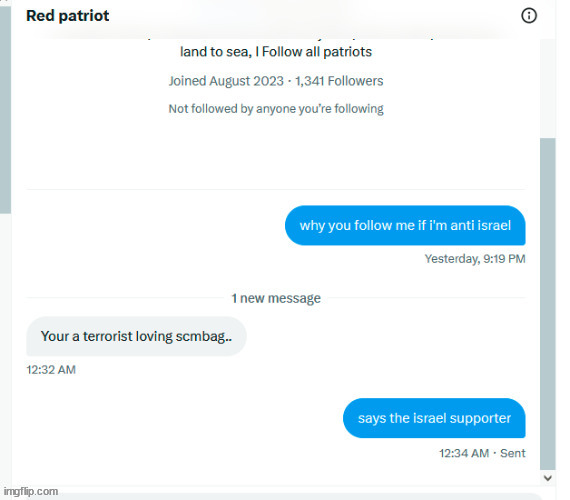
Task: Click the scrollbar down arrow
Action: coord(547,478)
